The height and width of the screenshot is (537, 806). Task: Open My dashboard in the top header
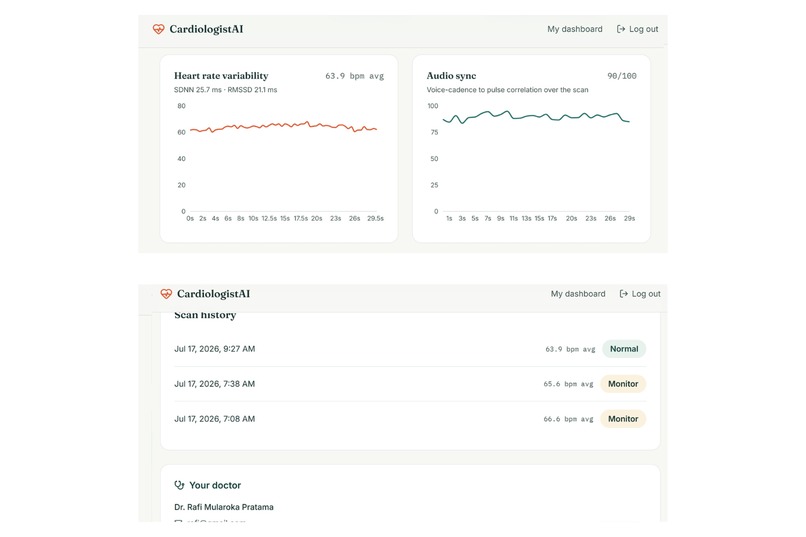coord(575,29)
